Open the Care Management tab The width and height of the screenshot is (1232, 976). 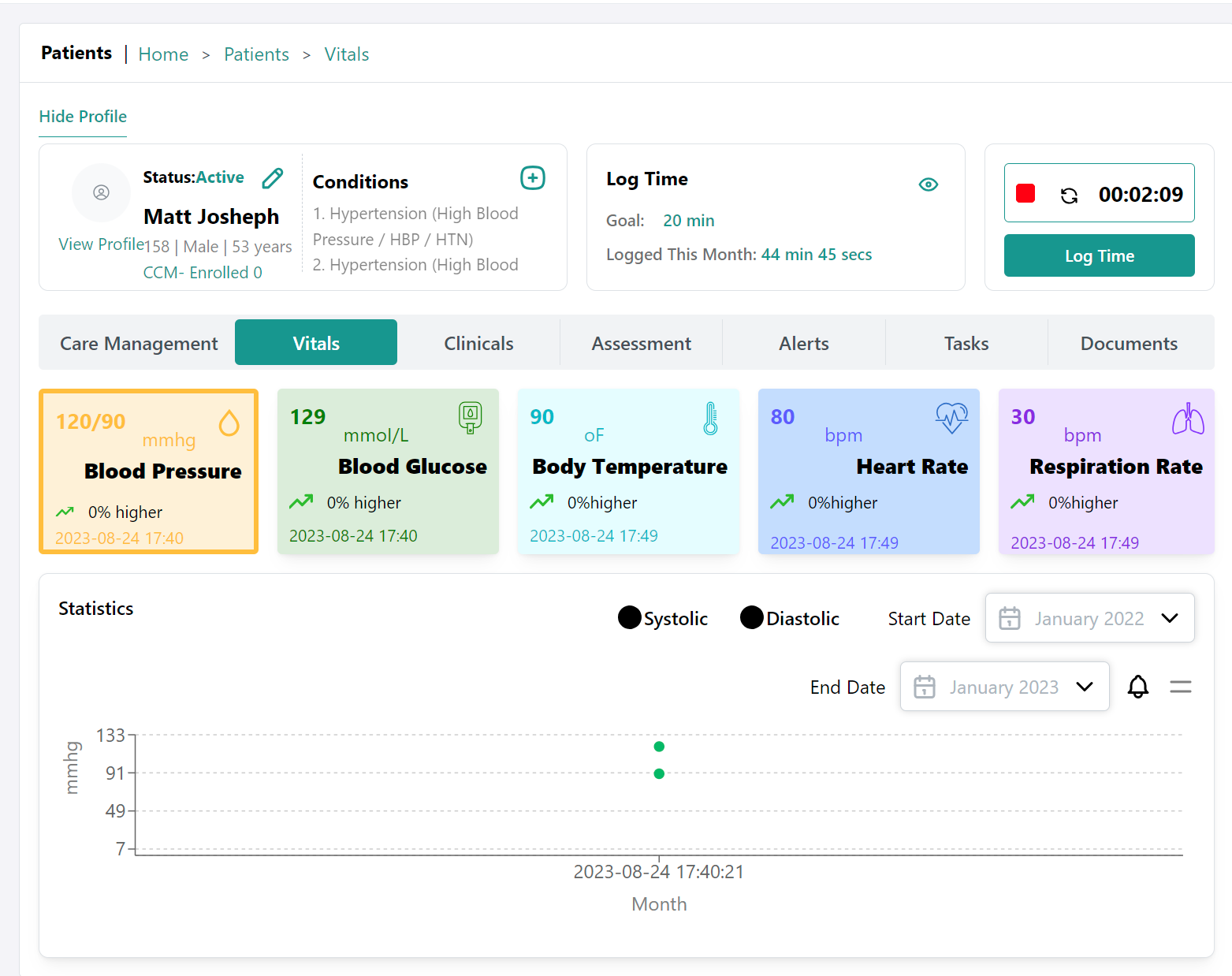[139, 344]
